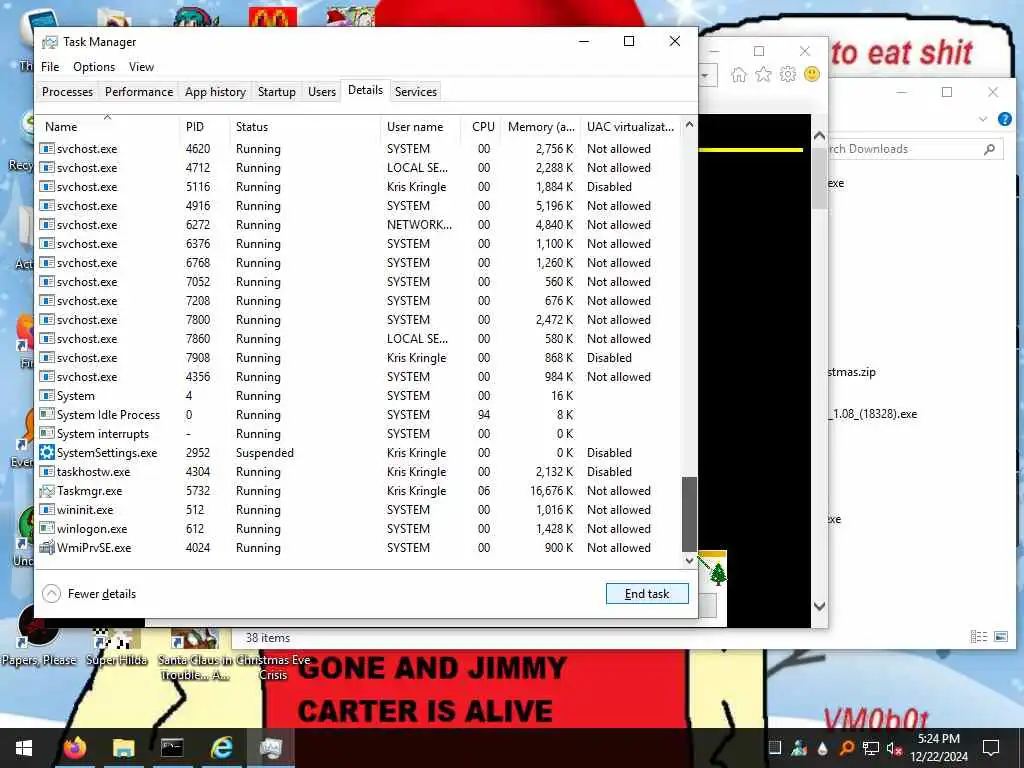Select svchost.exe with PID 7908
The image size is (1024, 768).
tap(360, 358)
